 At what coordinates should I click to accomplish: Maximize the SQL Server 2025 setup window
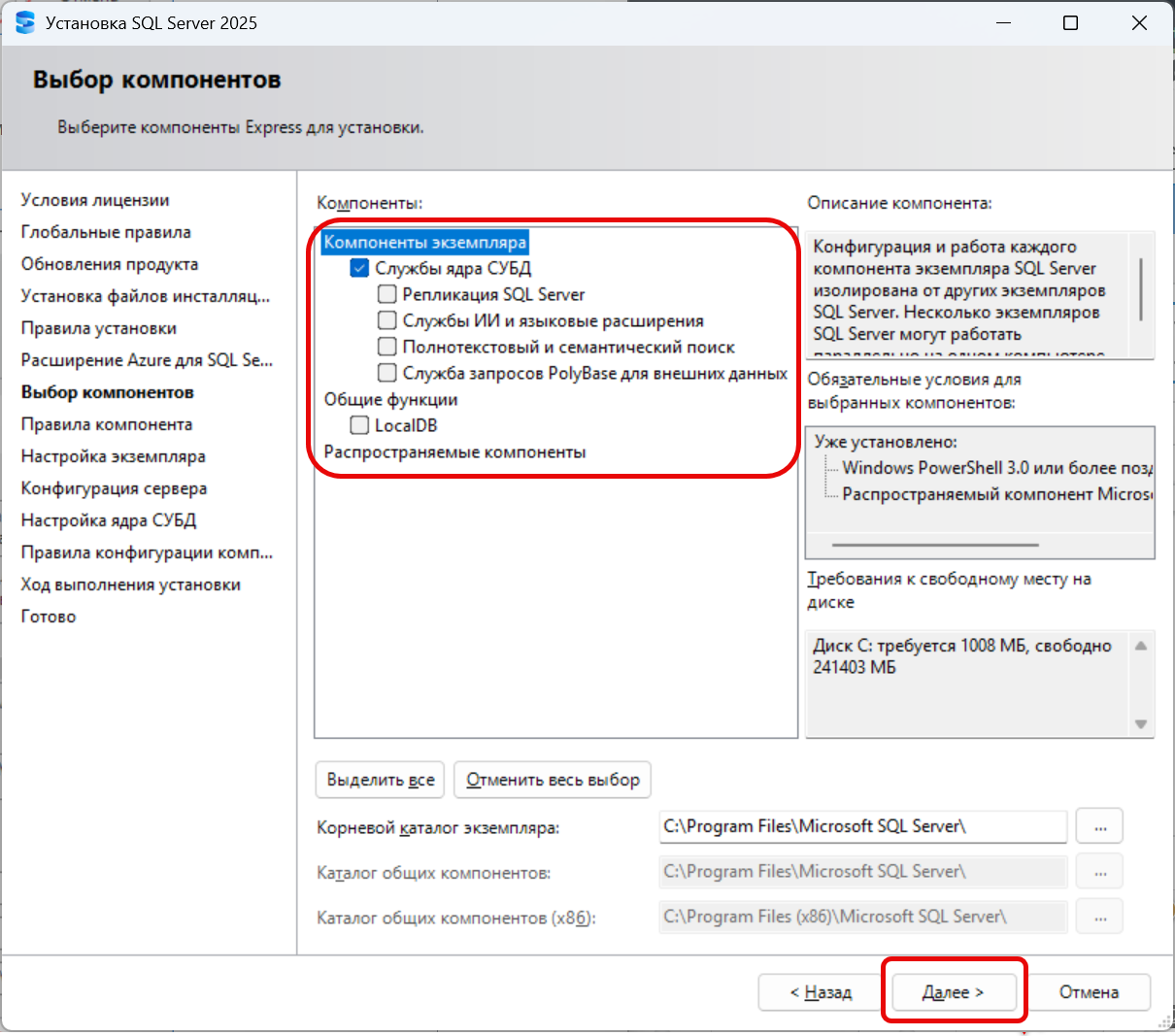pos(1070,22)
